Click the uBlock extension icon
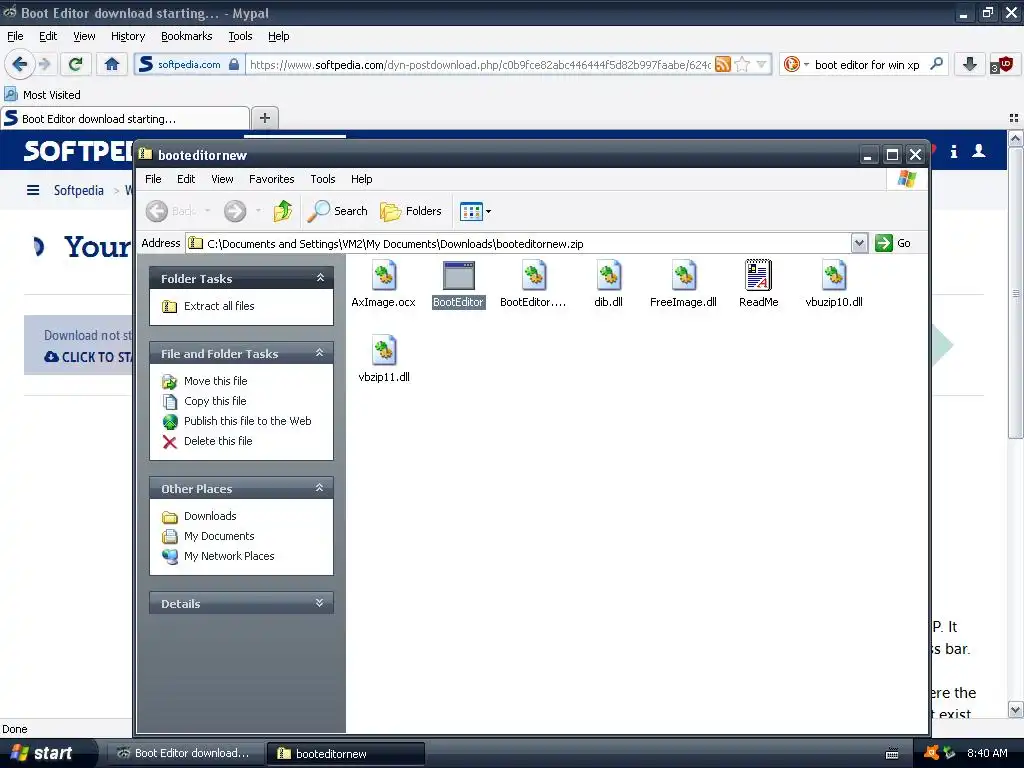The image size is (1024, 768). click(1002, 64)
